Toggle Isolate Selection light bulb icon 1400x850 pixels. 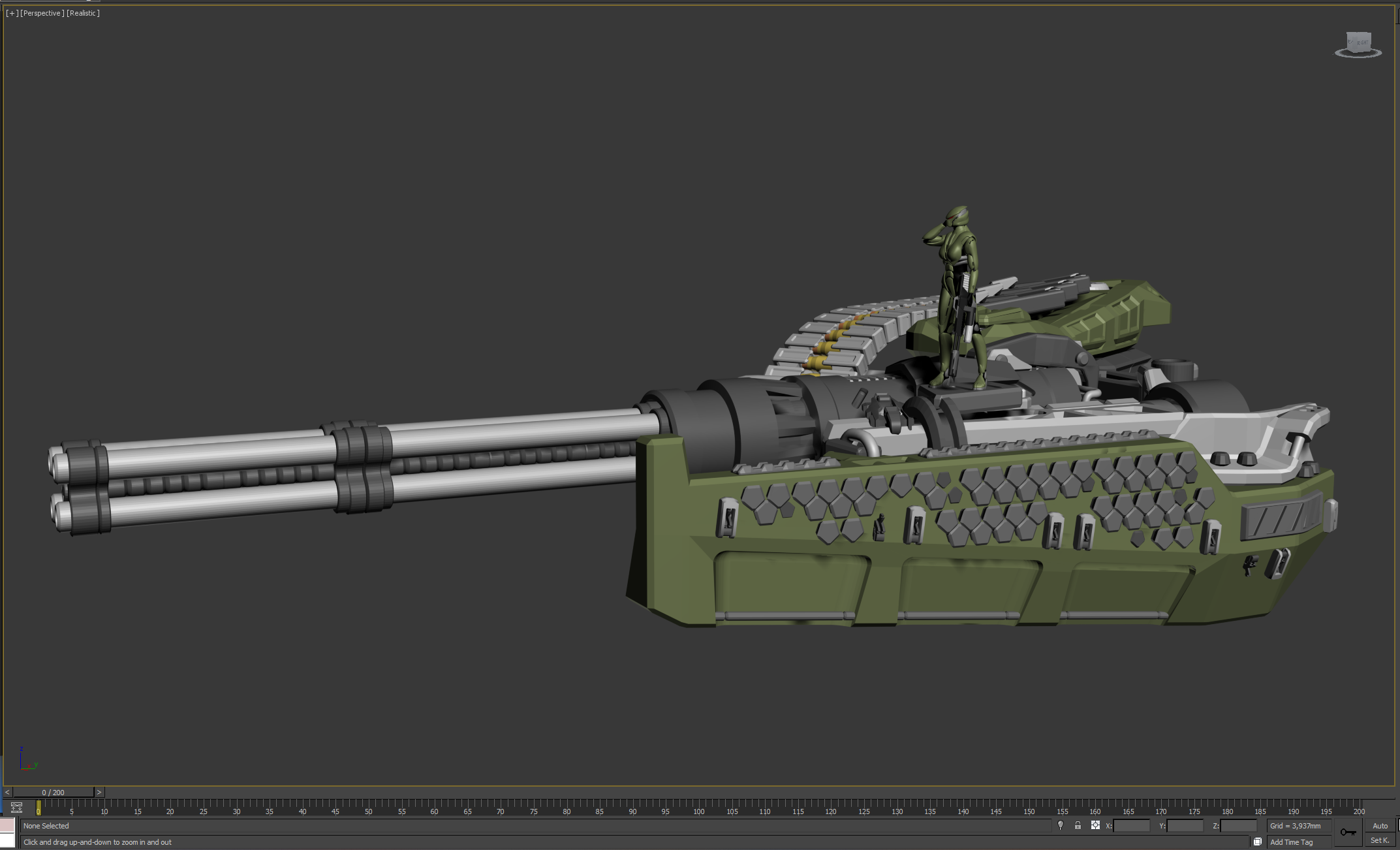click(1061, 825)
